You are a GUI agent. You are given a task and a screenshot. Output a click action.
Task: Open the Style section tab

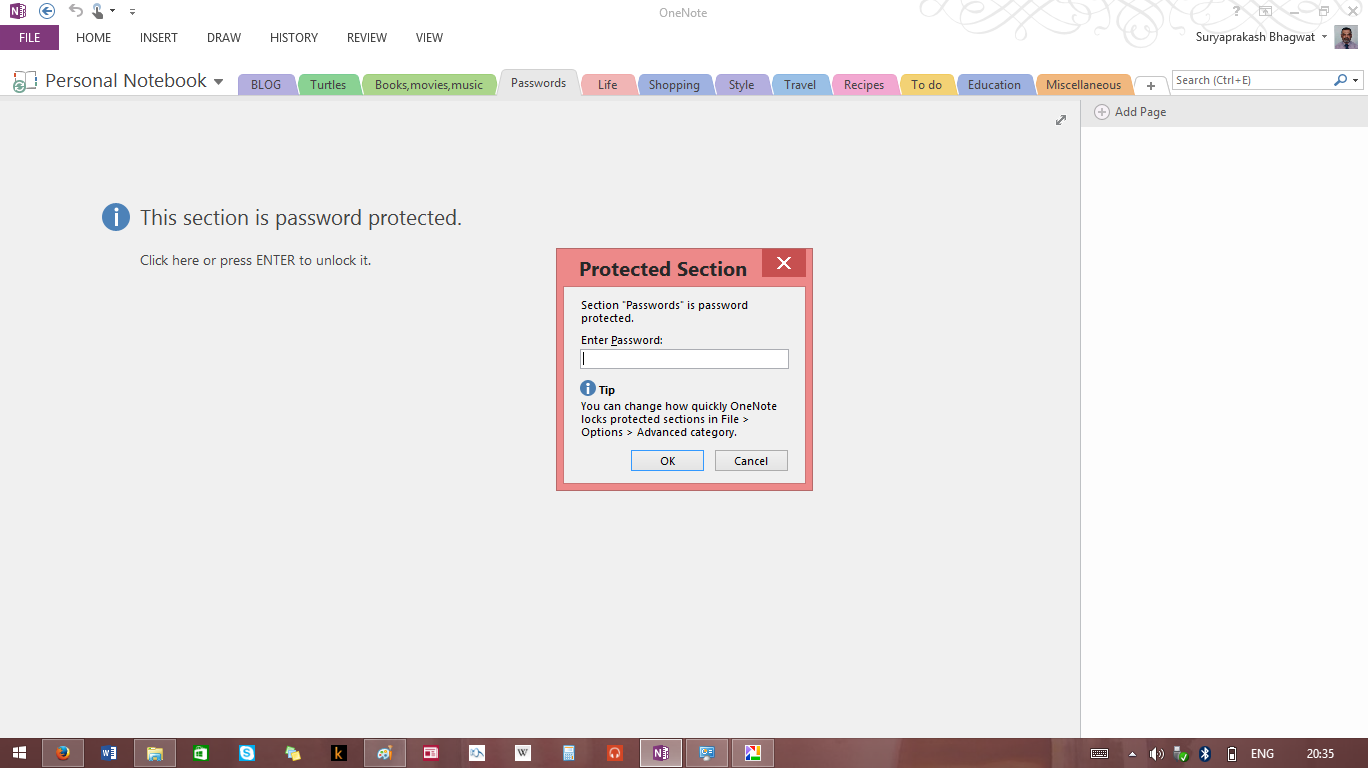742,85
